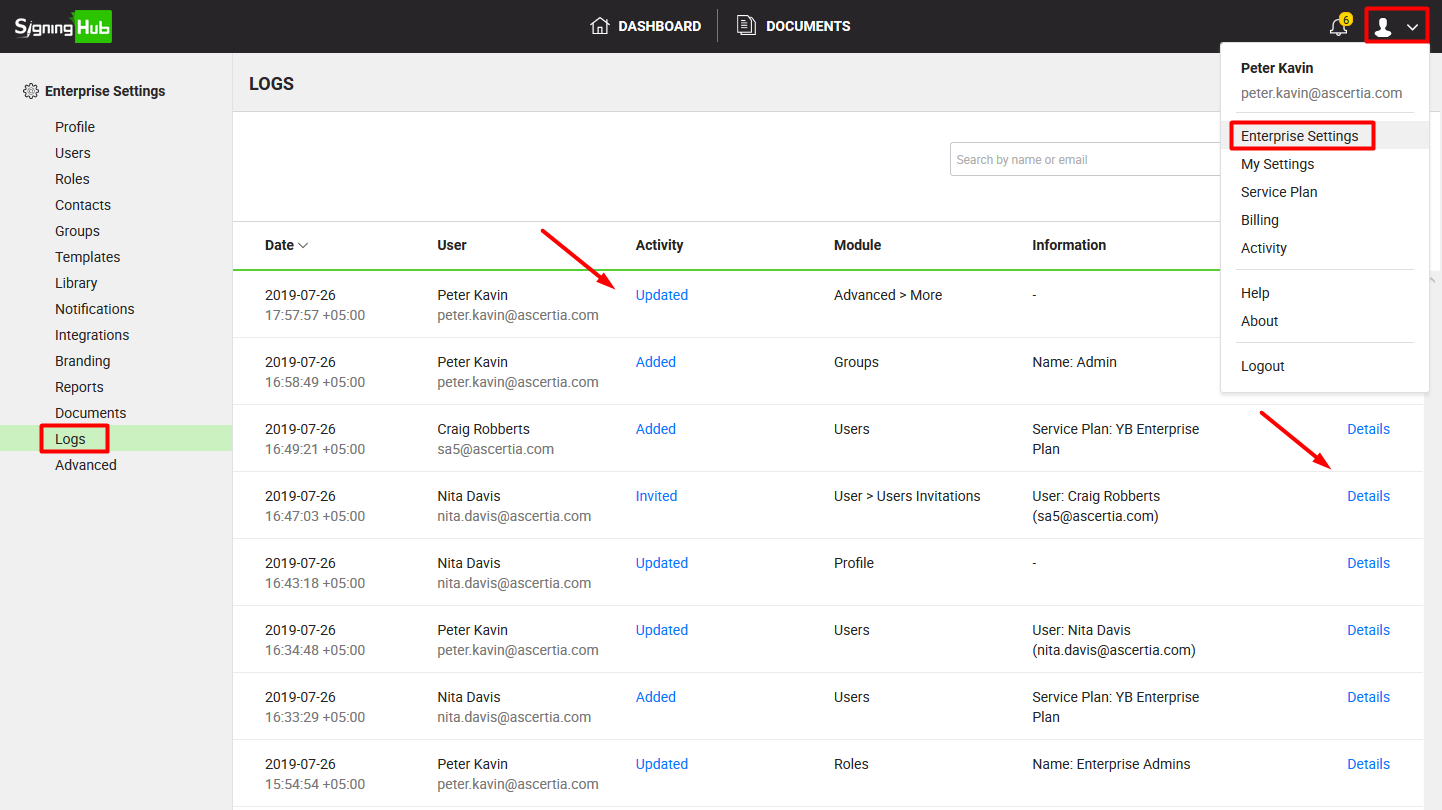Viewport: 1442px width, 810px height.
Task: Open Integrations in the sidebar
Action: (x=92, y=335)
